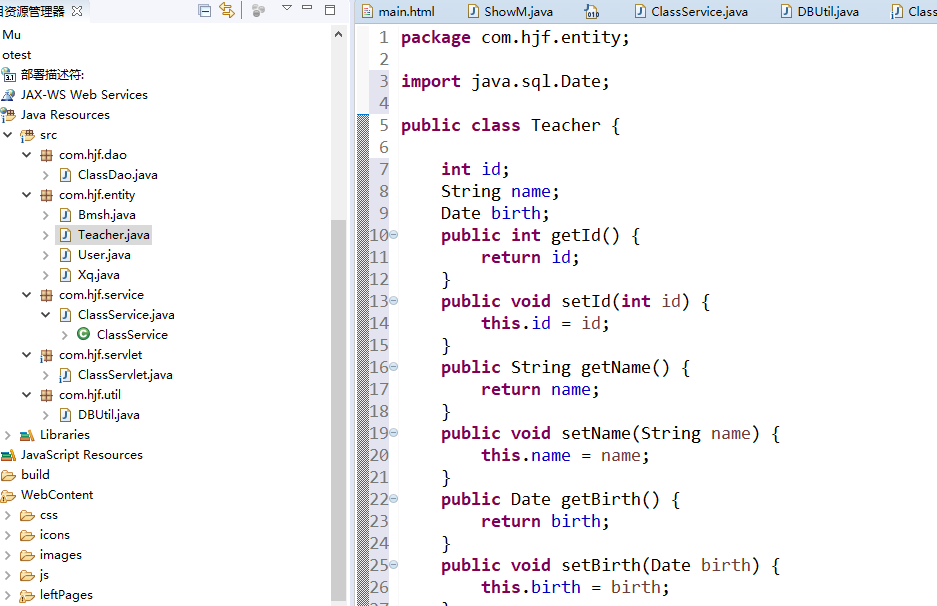Expand the css folder
The height and width of the screenshot is (606, 937).
coord(8,515)
